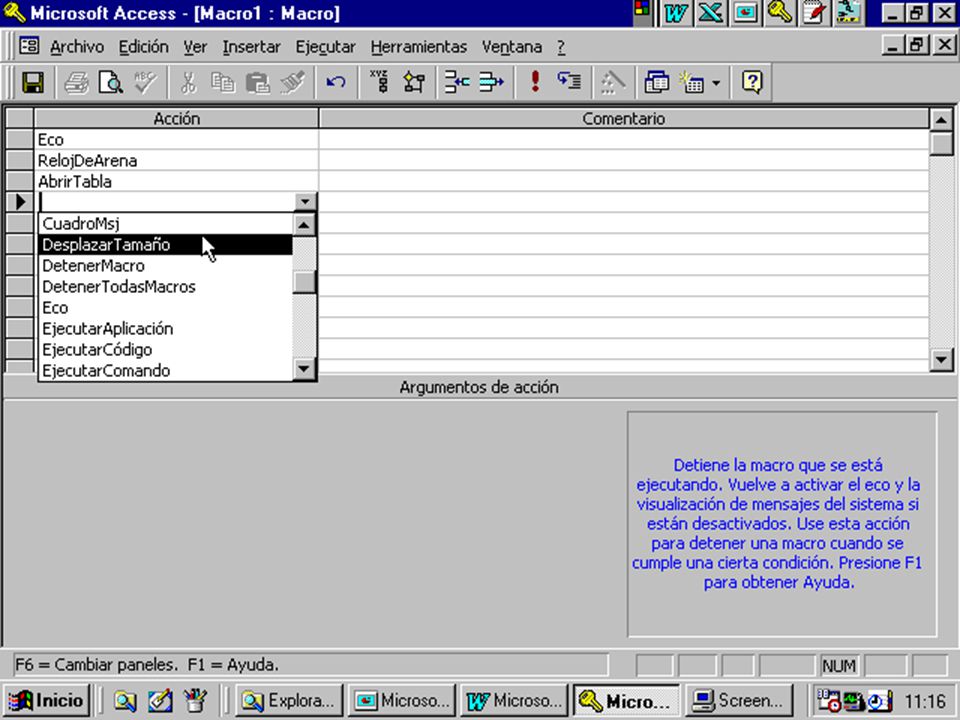The height and width of the screenshot is (720, 960).
Task: Click the Access key icon in Office shortcut bar
Action: pos(779,13)
